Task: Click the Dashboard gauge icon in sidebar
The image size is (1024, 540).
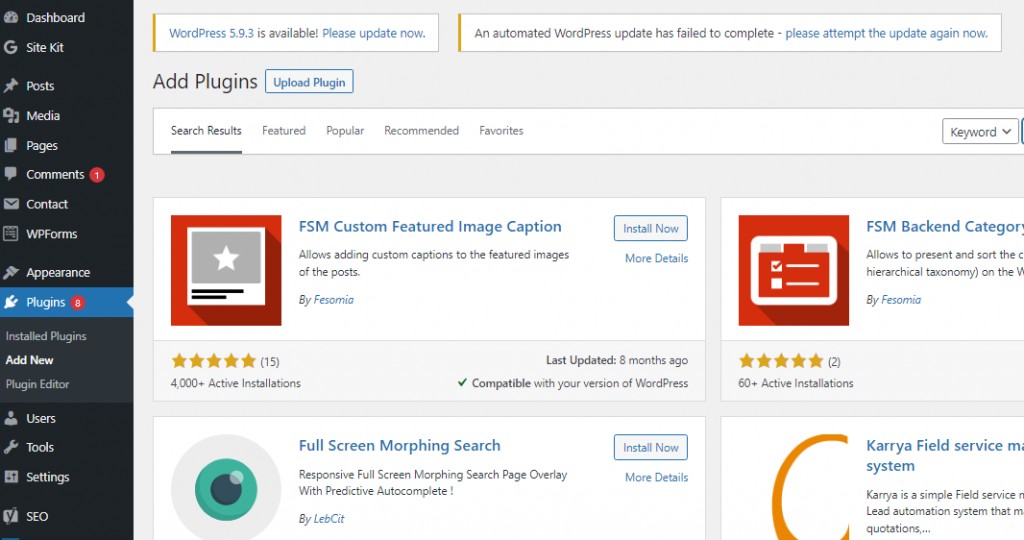Action: (11, 18)
